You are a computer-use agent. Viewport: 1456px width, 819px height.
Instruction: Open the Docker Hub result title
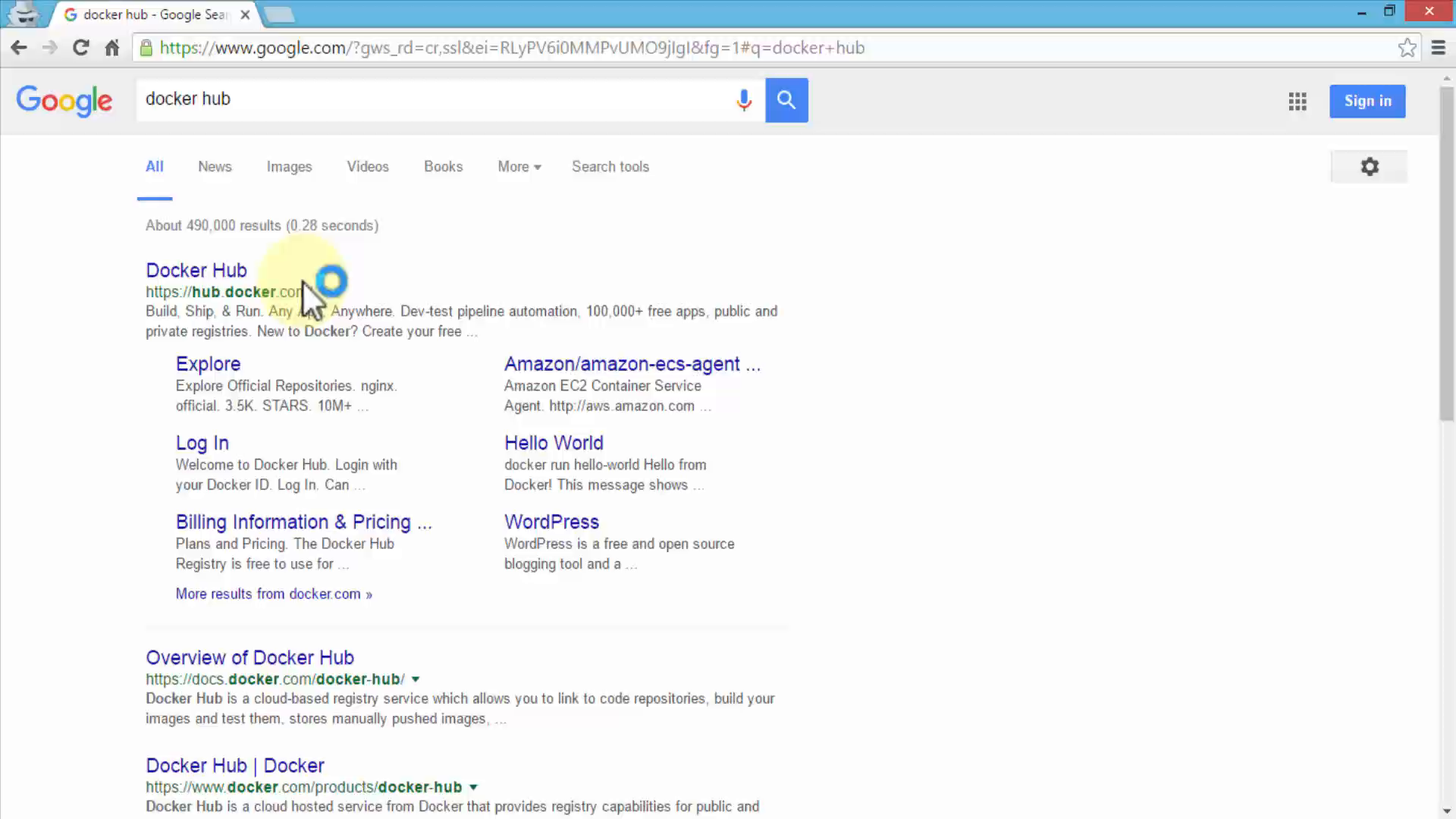196,271
